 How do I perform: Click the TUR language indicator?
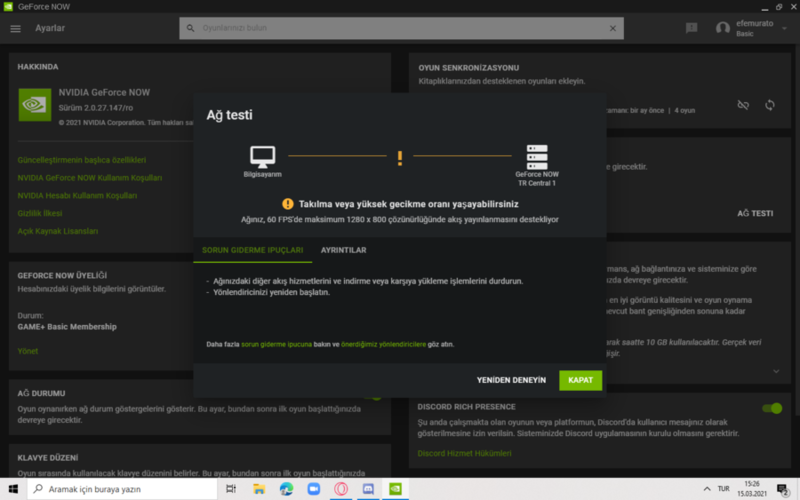pos(723,489)
